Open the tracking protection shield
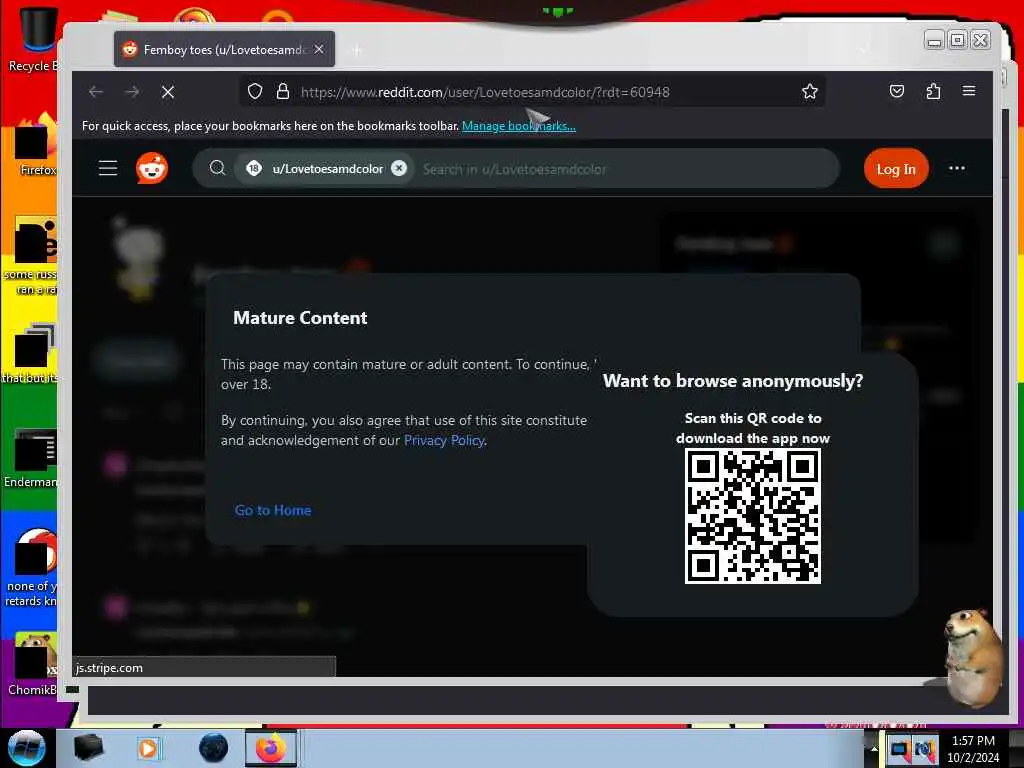Image resolution: width=1024 pixels, height=768 pixels. coord(255,91)
